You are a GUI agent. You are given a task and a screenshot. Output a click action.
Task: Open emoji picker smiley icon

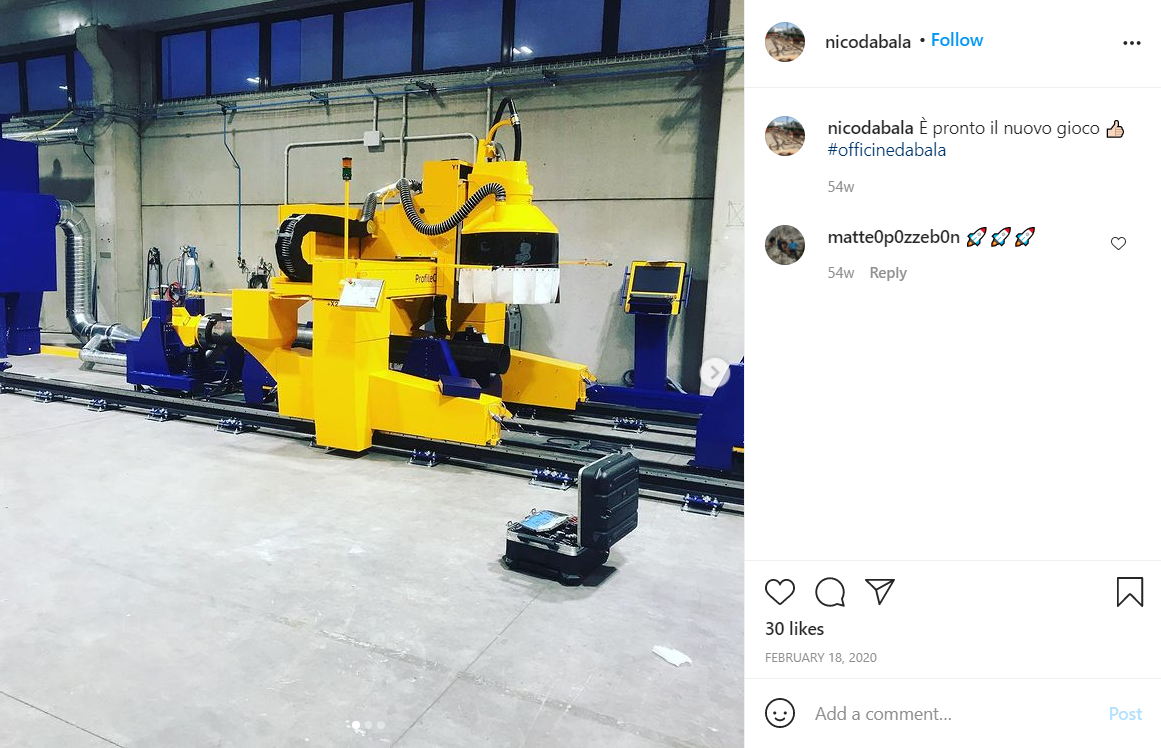pos(780,713)
